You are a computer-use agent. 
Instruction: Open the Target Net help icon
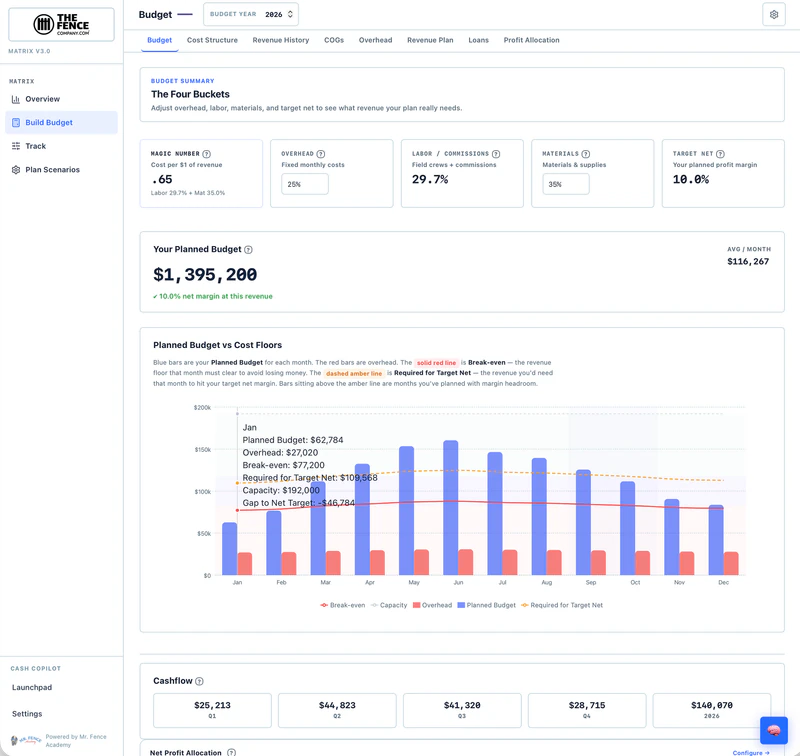(x=720, y=154)
